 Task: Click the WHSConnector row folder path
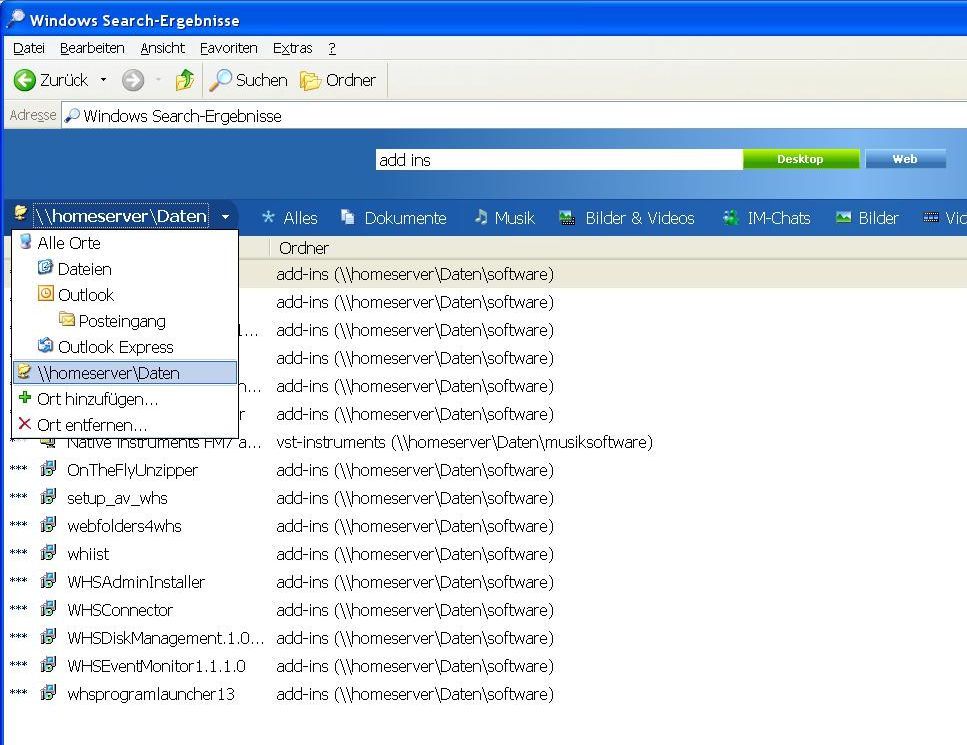[x=415, y=610]
